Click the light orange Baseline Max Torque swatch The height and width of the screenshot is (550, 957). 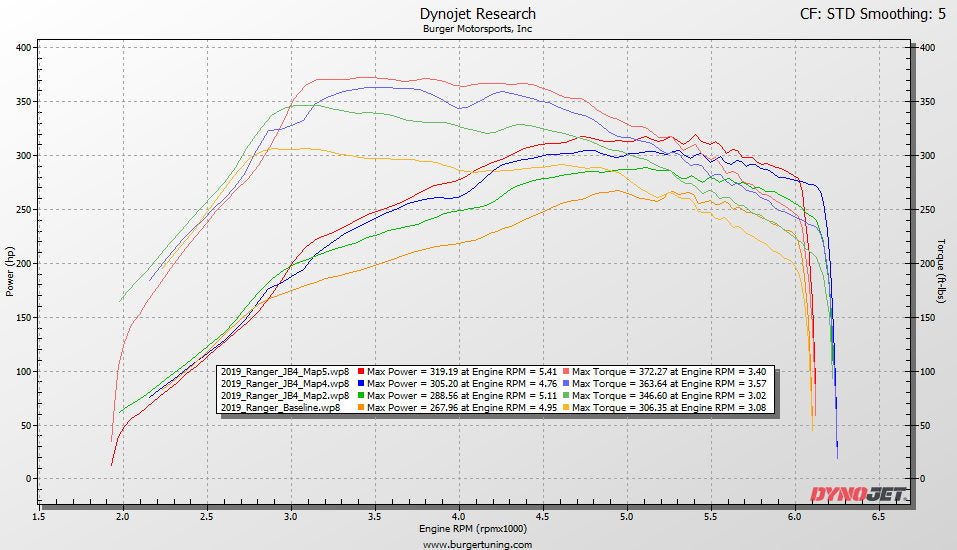[x=568, y=408]
